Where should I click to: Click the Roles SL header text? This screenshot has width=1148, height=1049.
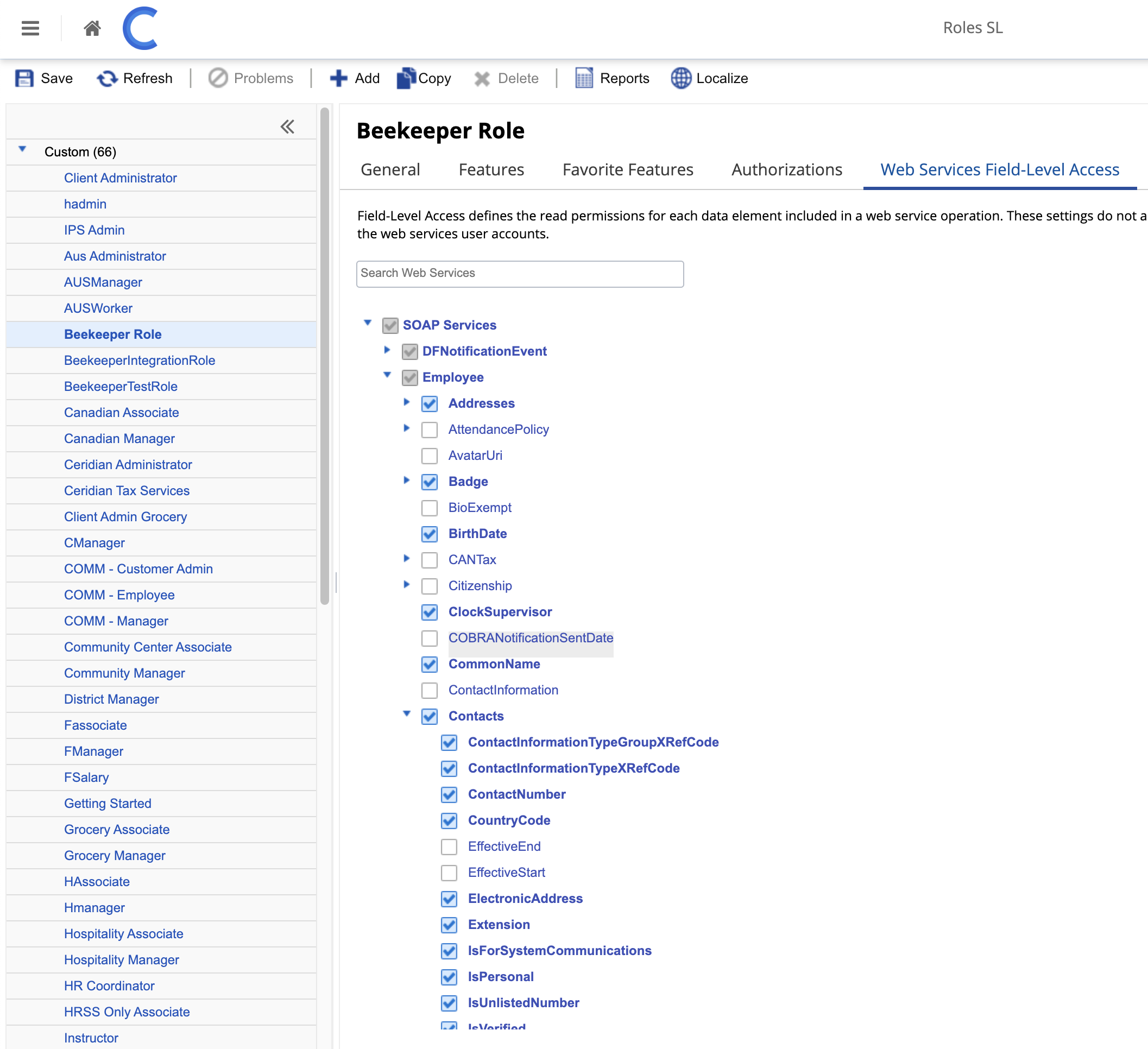pyautogui.click(x=973, y=28)
